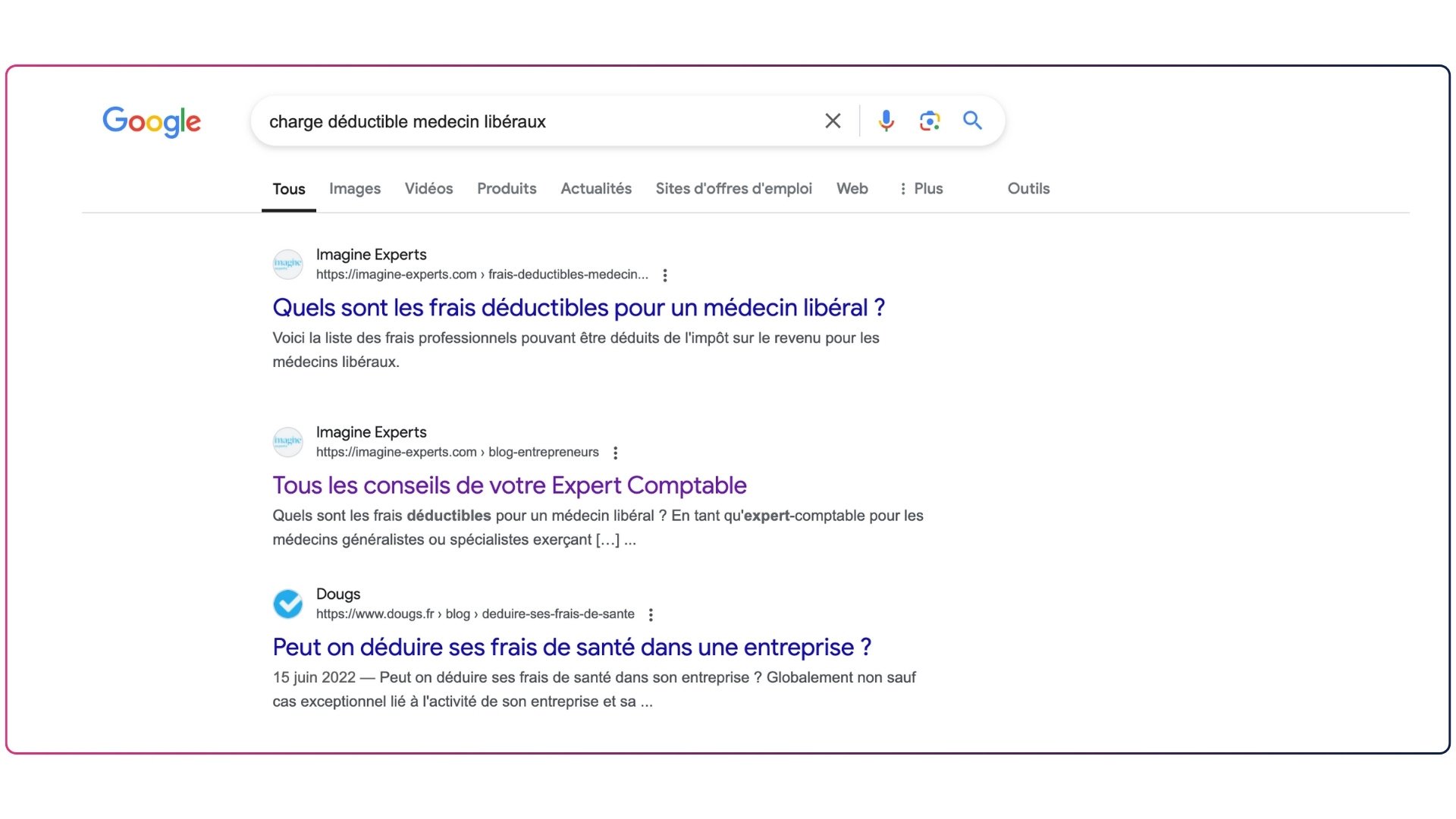This screenshot has width=1456, height=819.
Task: Open the Google logo homepage
Action: pyautogui.click(x=152, y=121)
